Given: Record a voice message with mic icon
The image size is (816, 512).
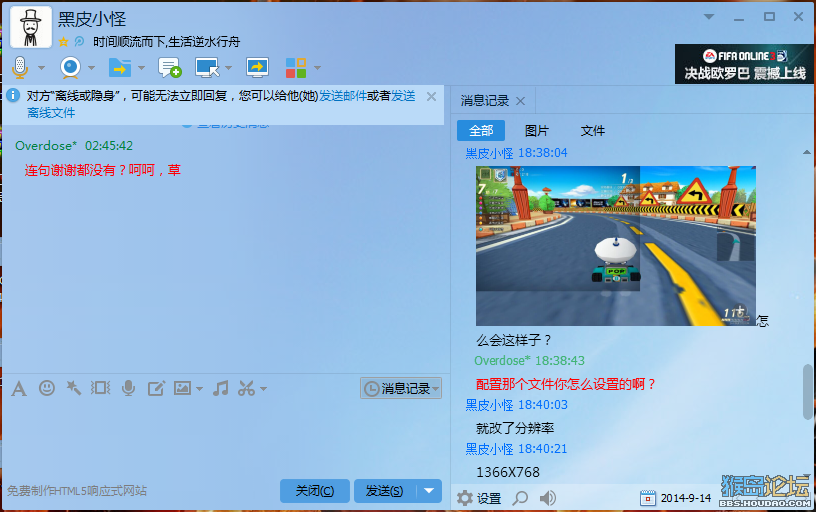Looking at the screenshot, I should (x=128, y=388).
